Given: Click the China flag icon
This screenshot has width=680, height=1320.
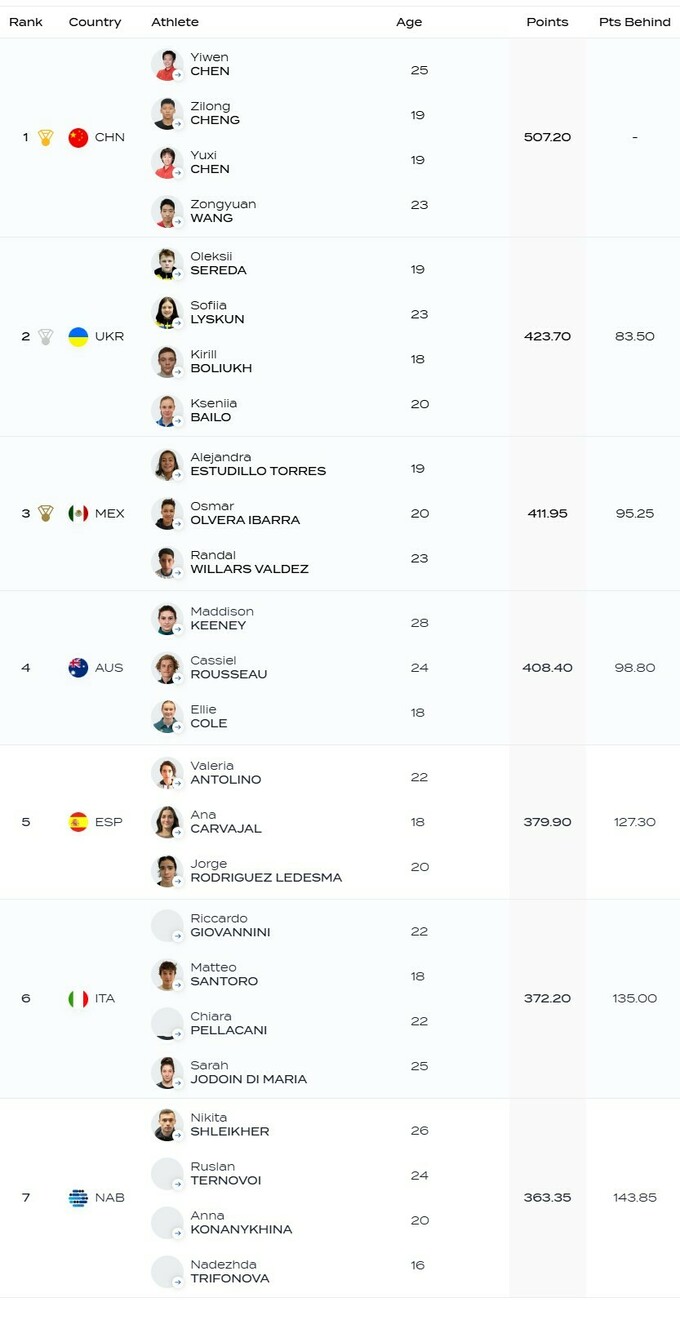Looking at the screenshot, I should [x=78, y=138].
